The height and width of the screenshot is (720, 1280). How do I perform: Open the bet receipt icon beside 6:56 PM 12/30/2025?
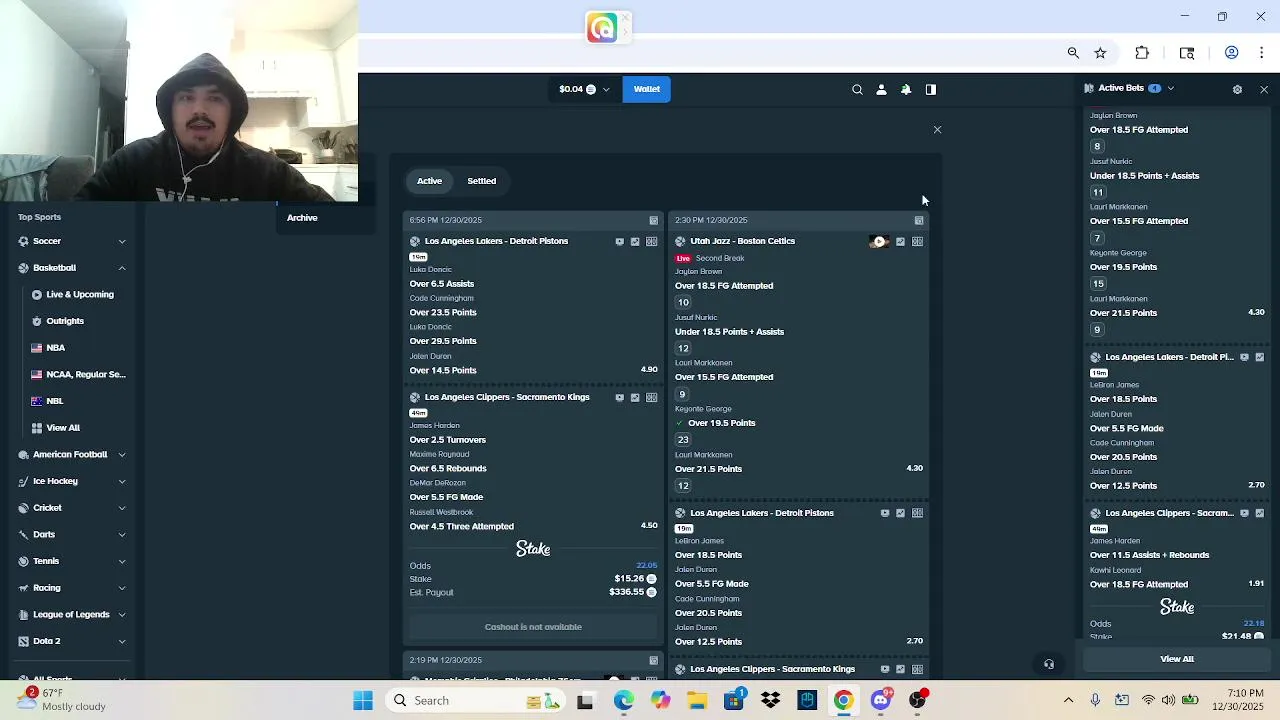coord(654,220)
